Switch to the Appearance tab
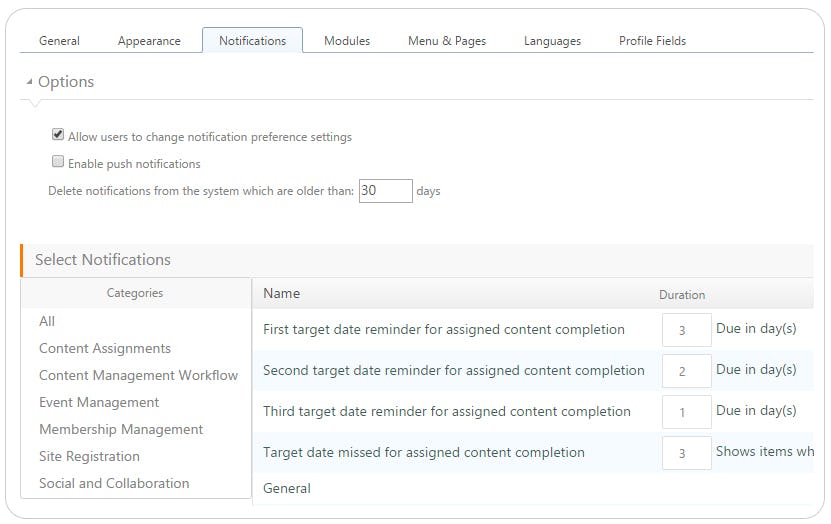The image size is (831, 524). [149, 41]
